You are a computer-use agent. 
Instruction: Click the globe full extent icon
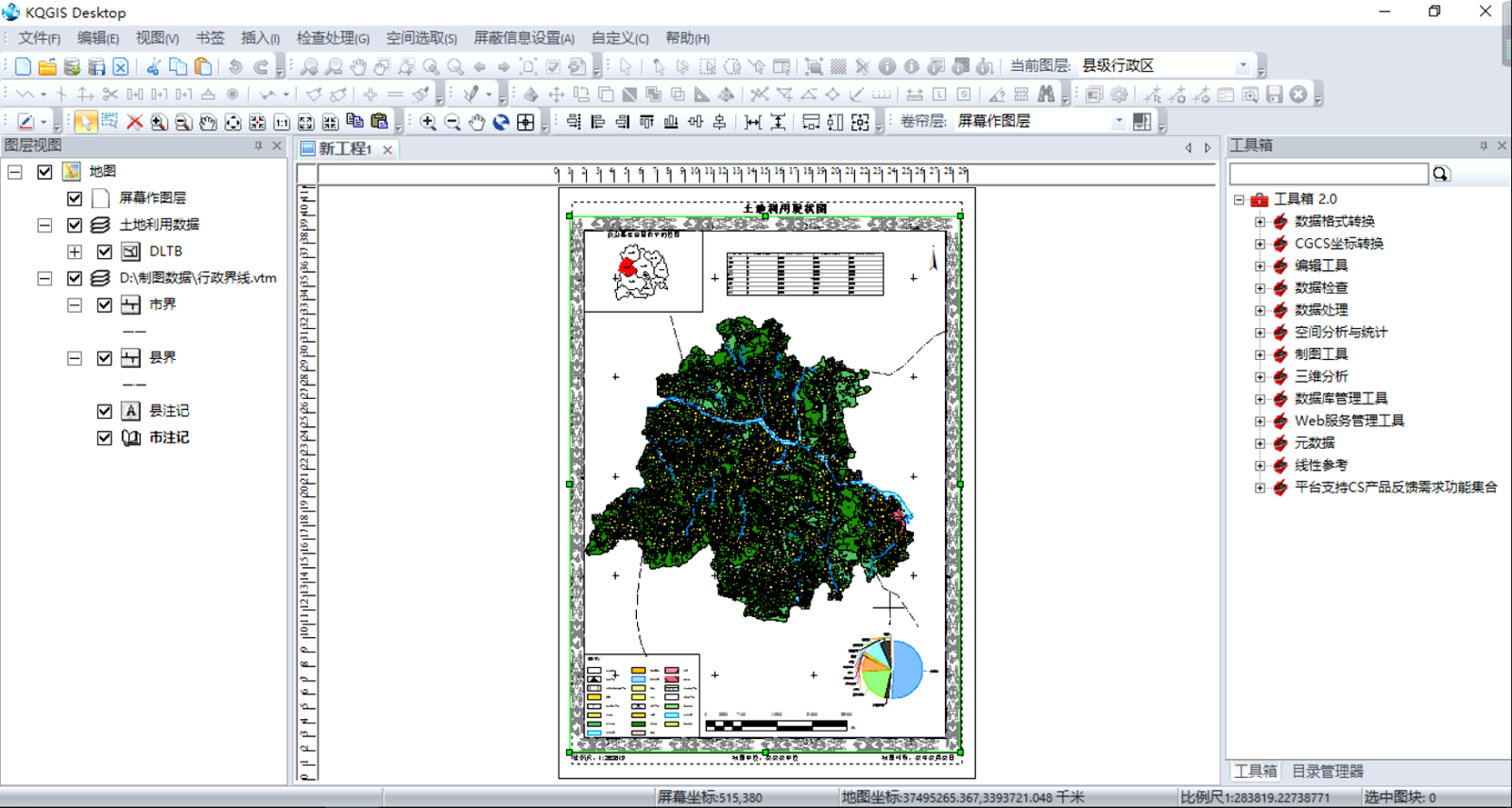tap(501, 122)
